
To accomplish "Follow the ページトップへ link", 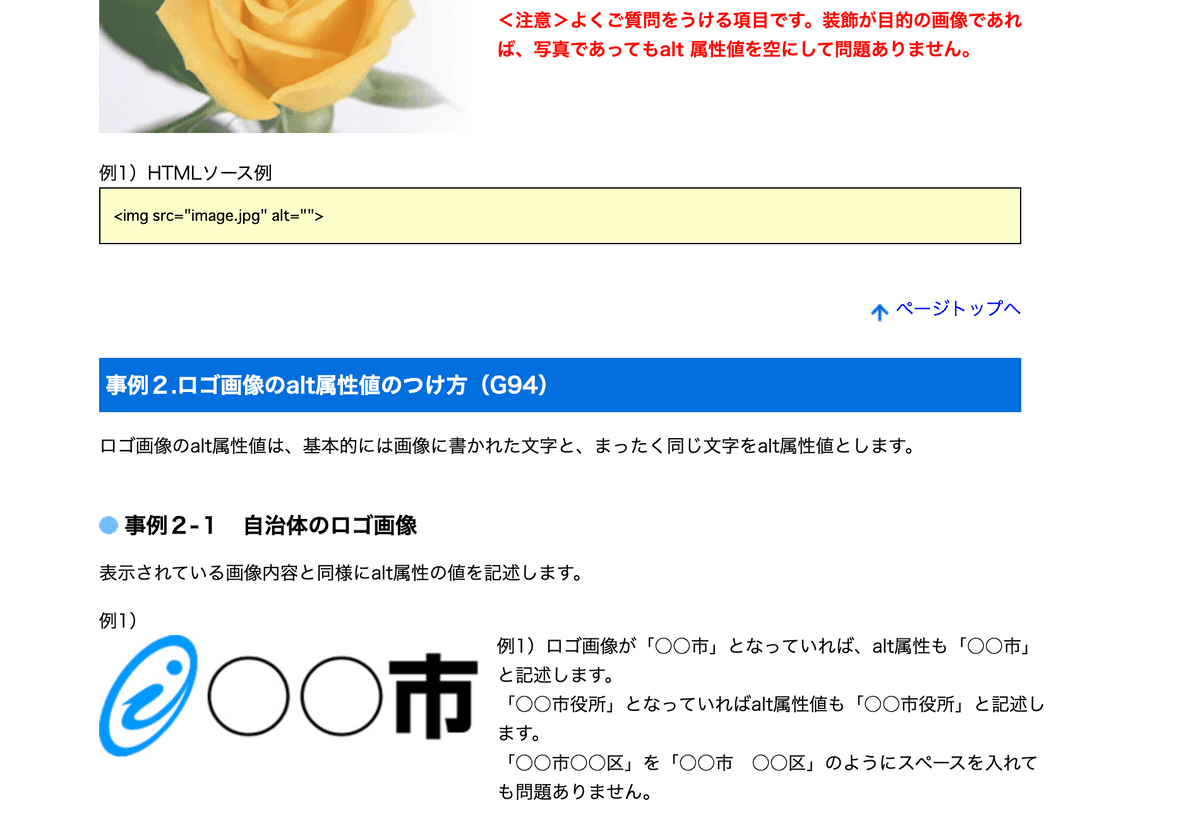I will 957,308.
